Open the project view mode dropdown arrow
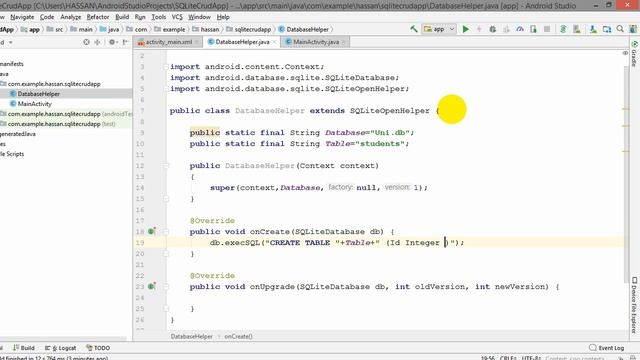The image size is (640, 360). click(11, 42)
